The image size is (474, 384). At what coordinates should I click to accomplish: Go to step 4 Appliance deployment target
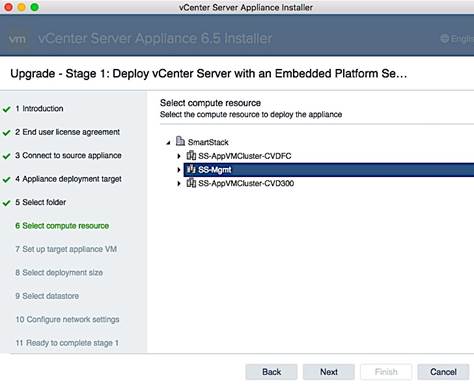(68, 179)
